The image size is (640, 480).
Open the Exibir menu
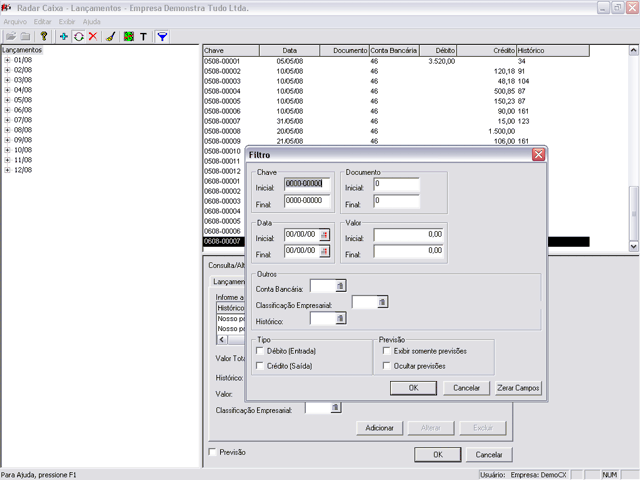(x=67, y=21)
